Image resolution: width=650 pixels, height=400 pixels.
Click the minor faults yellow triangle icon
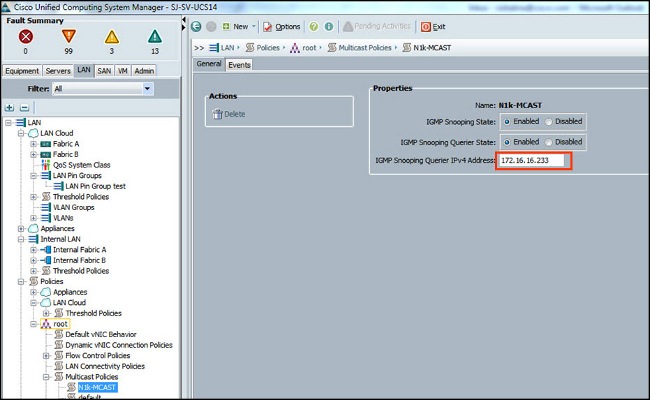click(112, 37)
